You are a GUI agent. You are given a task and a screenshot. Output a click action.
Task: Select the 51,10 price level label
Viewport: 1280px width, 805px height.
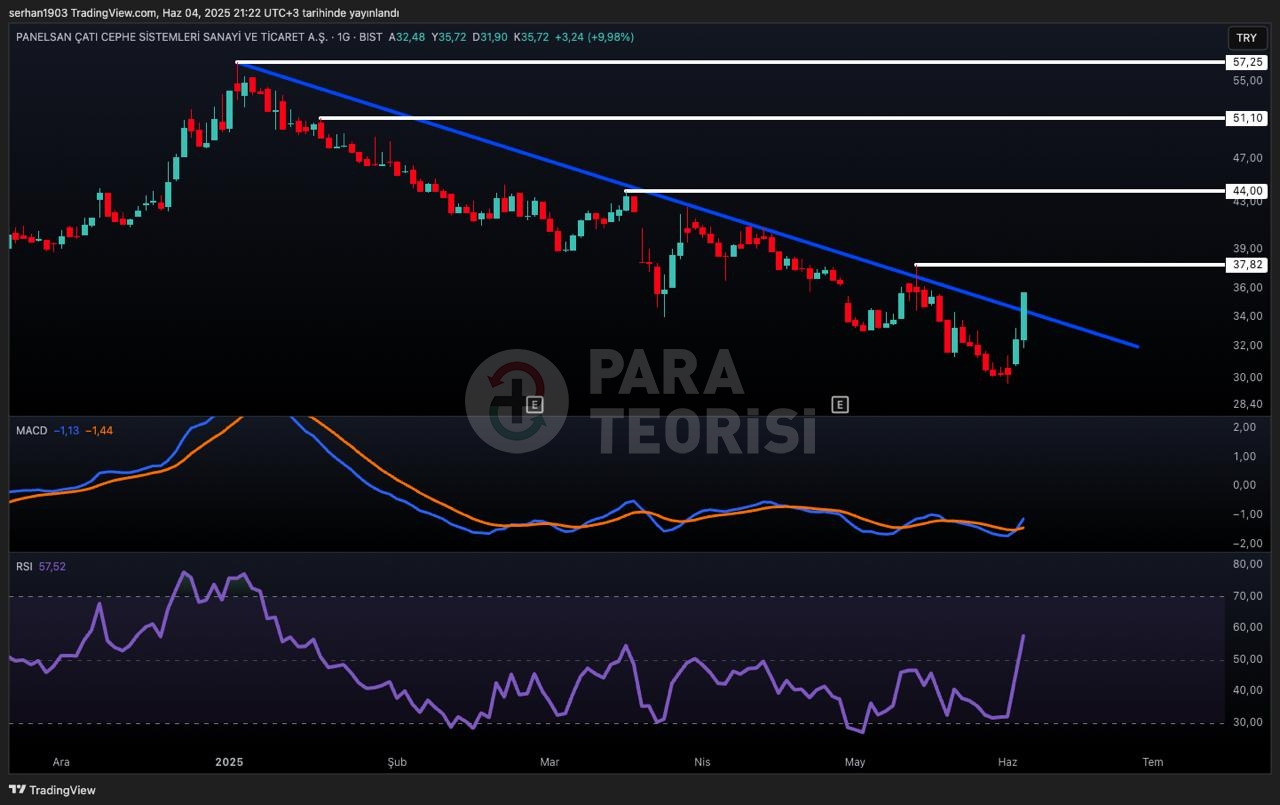[1246, 118]
